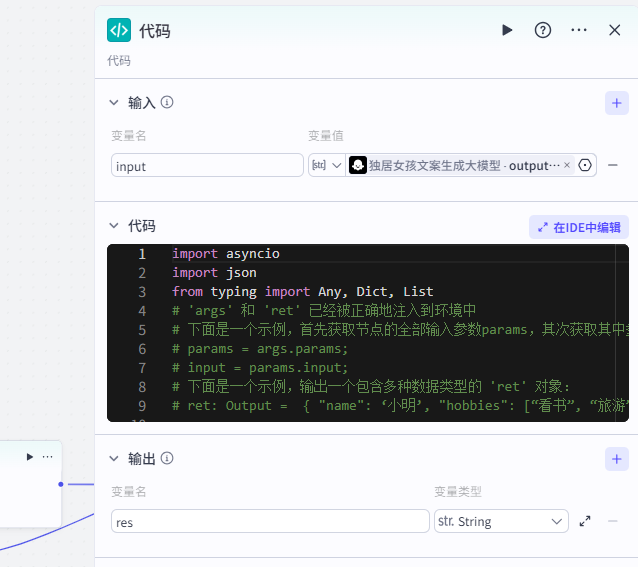Viewport: 638px width, 567px height.
Task: Add a new output variable
Action: click(616, 459)
